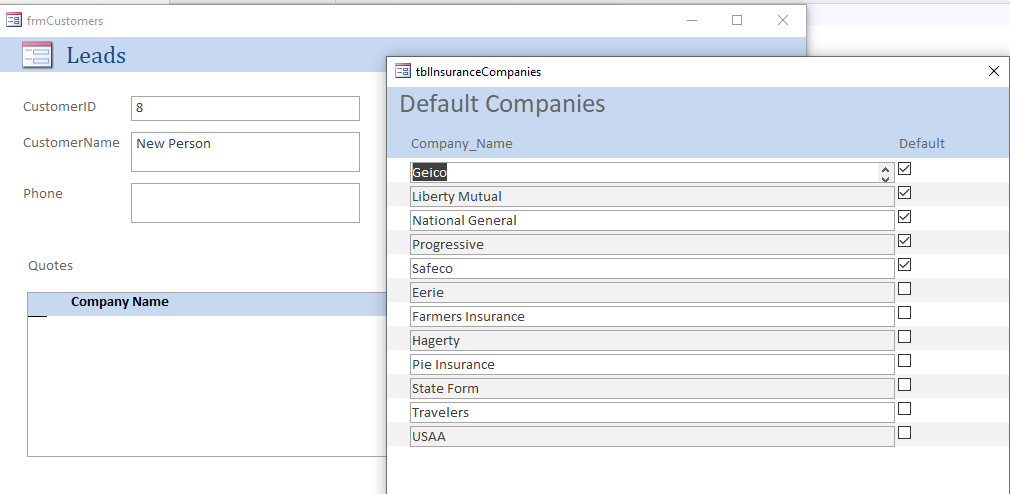Click the frmCustomers form icon in title bar
Screen dimensions: 1010x494
pos(14,20)
